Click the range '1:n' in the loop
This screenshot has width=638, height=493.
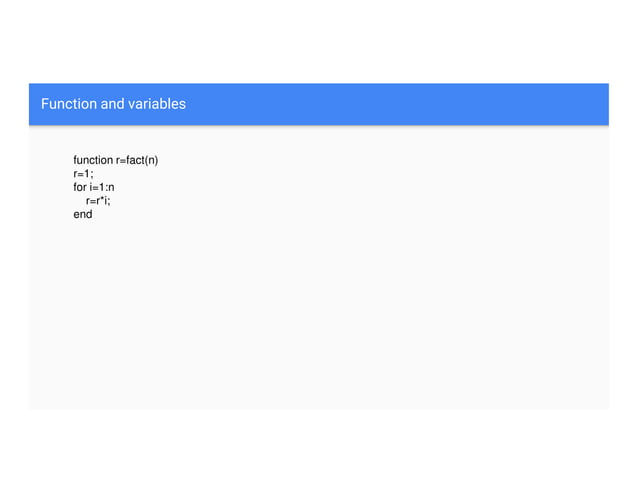click(x=107, y=187)
